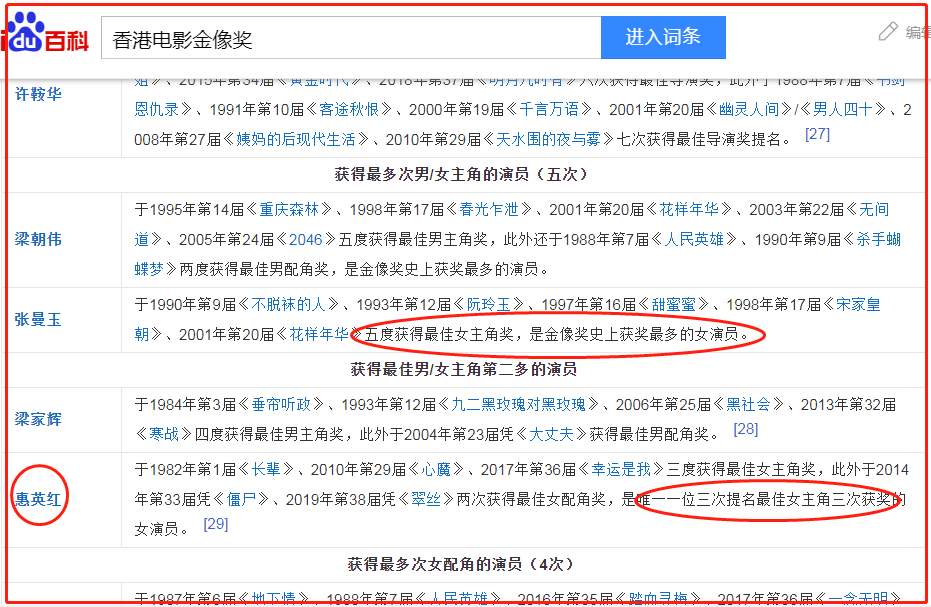The width and height of the screenshot is (931, 607).
Task: Open the 客途秋恨 film link
Action: click(349, 109)
